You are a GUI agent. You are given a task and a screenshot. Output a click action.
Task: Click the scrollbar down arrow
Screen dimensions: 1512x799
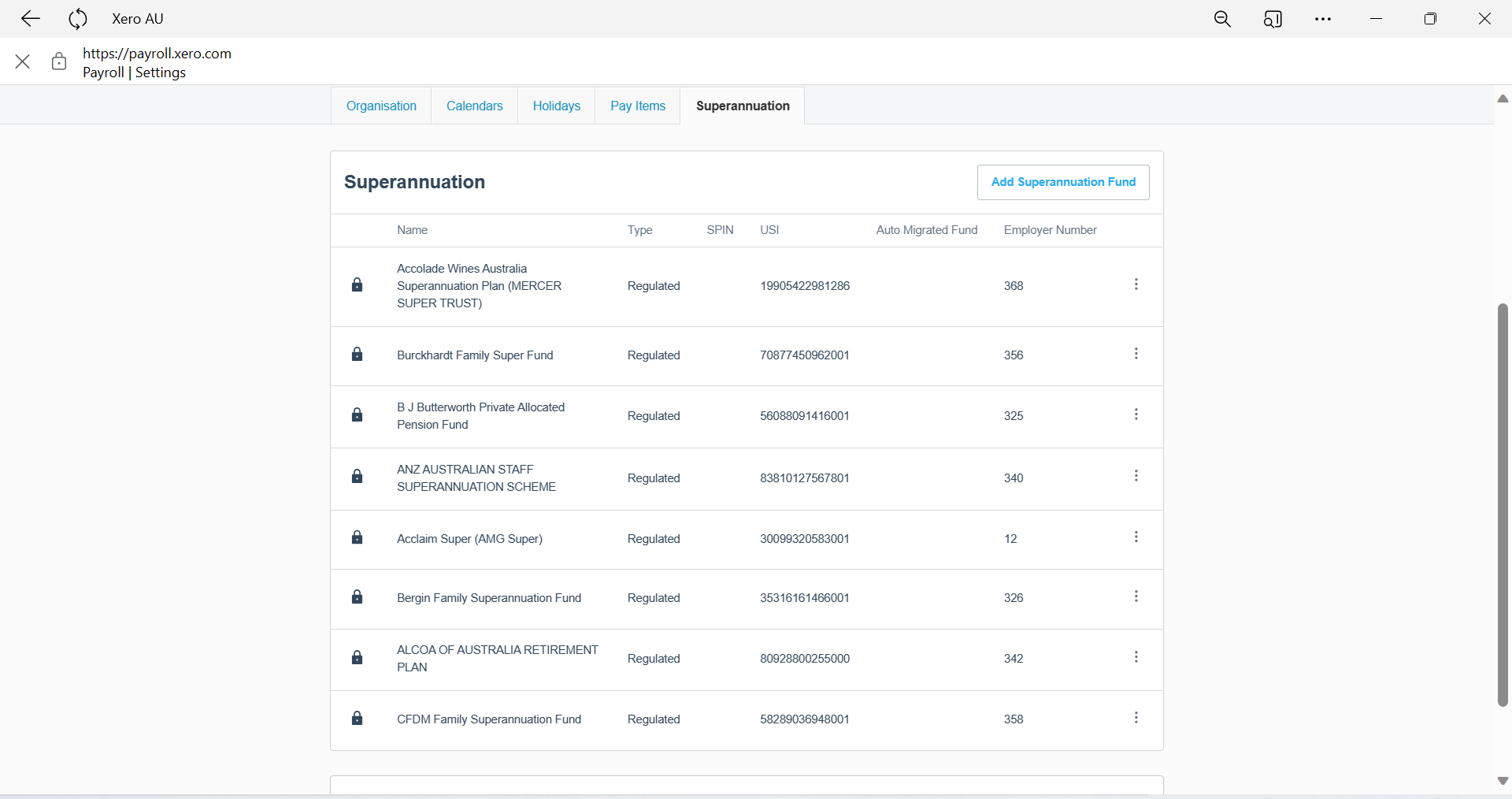(x=1503, y=781)
